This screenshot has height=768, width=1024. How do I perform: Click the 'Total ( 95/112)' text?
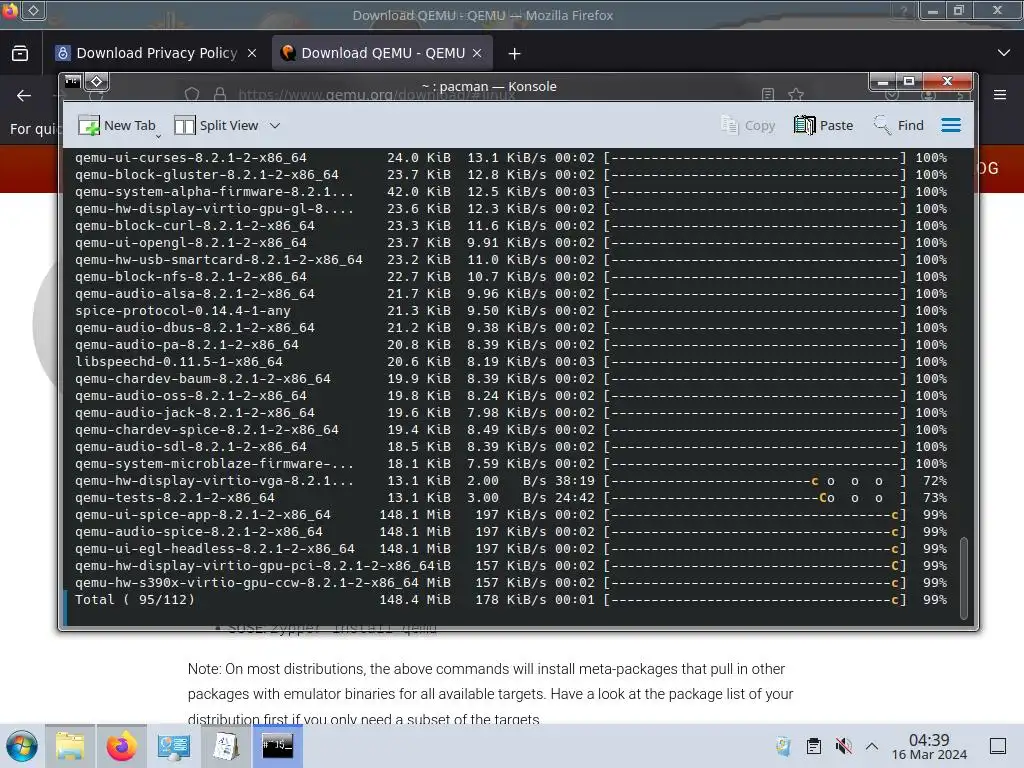[135, 600]
